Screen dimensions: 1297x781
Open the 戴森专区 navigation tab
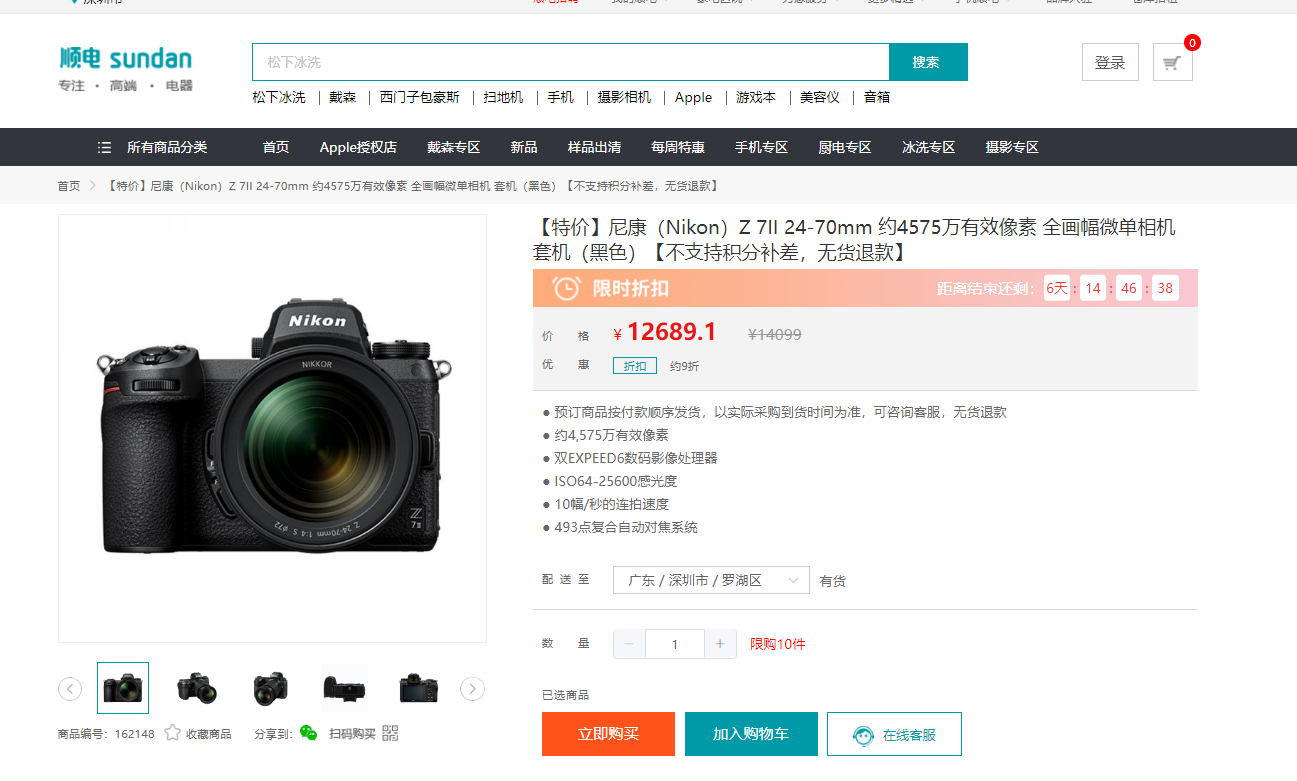coord(454,147)
